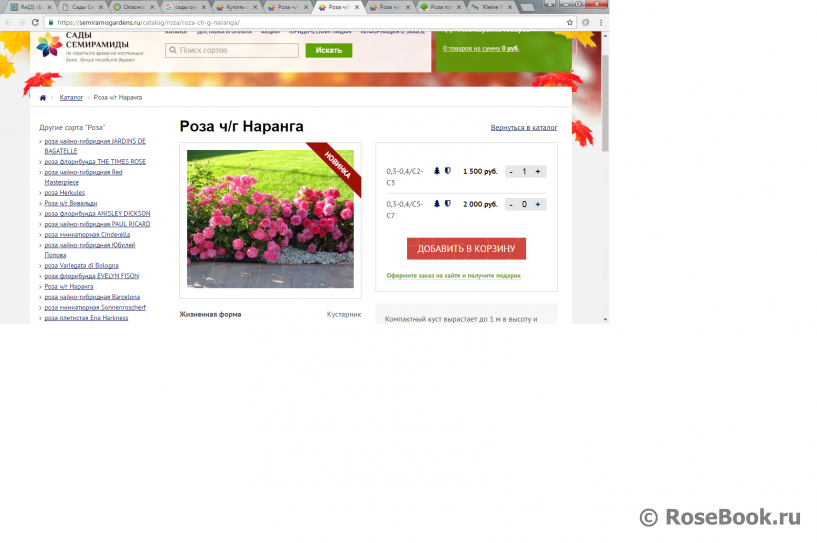Bookmark the page with the star icon
Screen dimensions: 817x543
pyautogui.click(x=570, y=22)
